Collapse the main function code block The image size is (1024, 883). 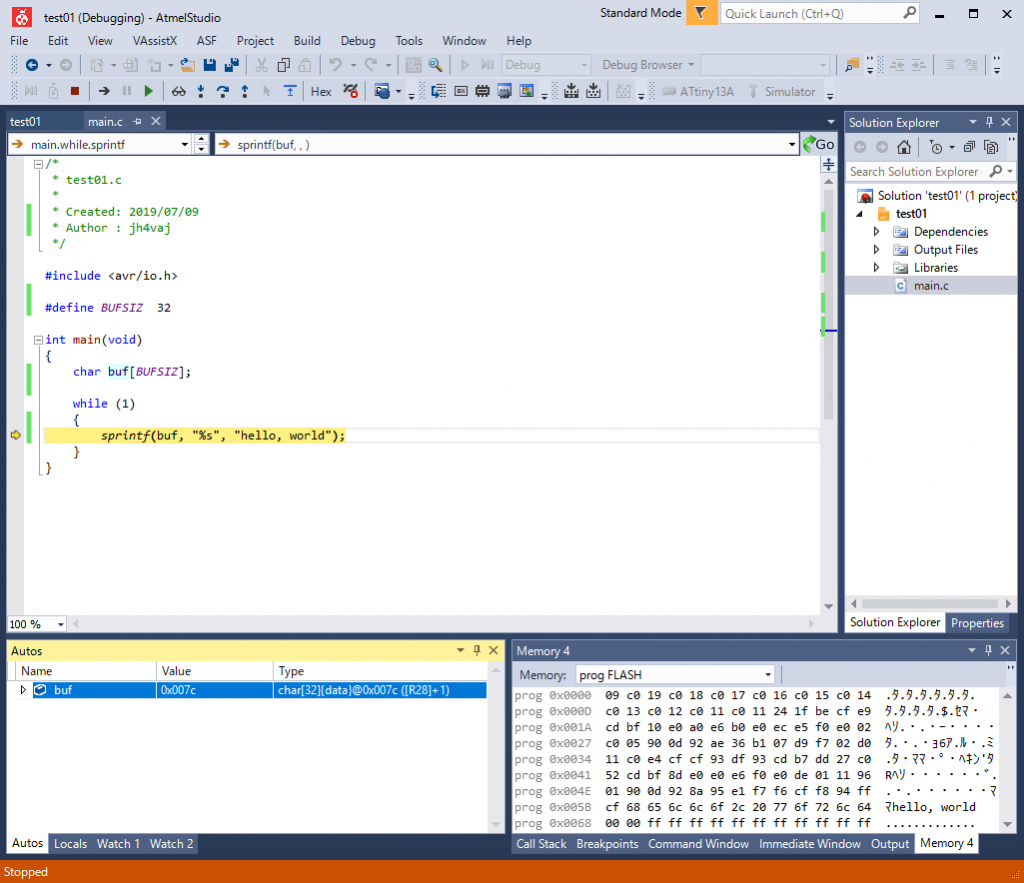coord(38,340)
